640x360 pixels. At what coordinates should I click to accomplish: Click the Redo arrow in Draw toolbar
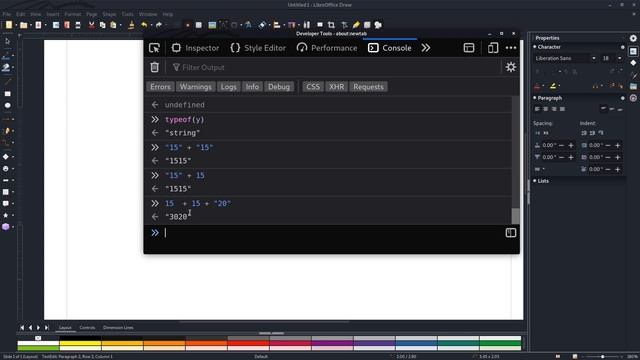(x=158, y=25)
